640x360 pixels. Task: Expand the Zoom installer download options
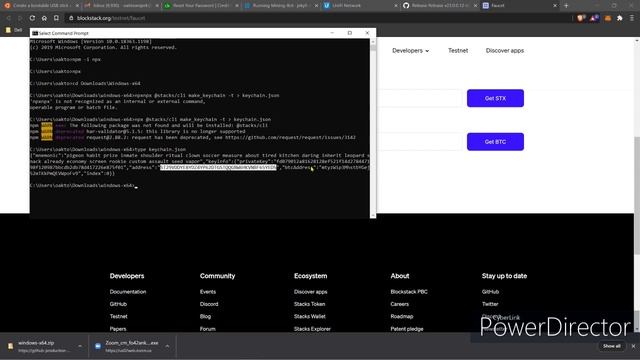pyautogui.click(x=167, y=346)
